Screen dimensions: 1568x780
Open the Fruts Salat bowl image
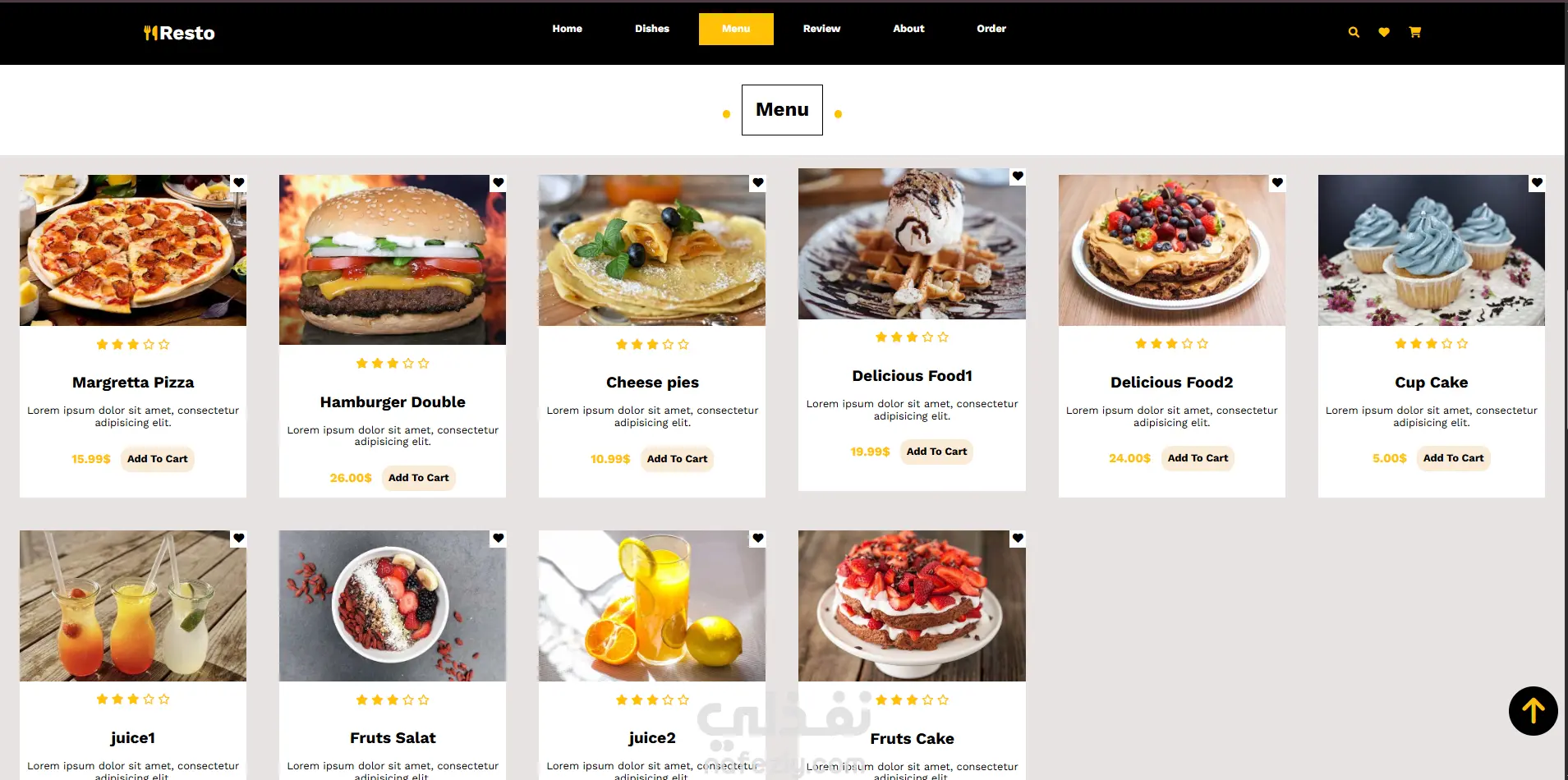point(393,606)
